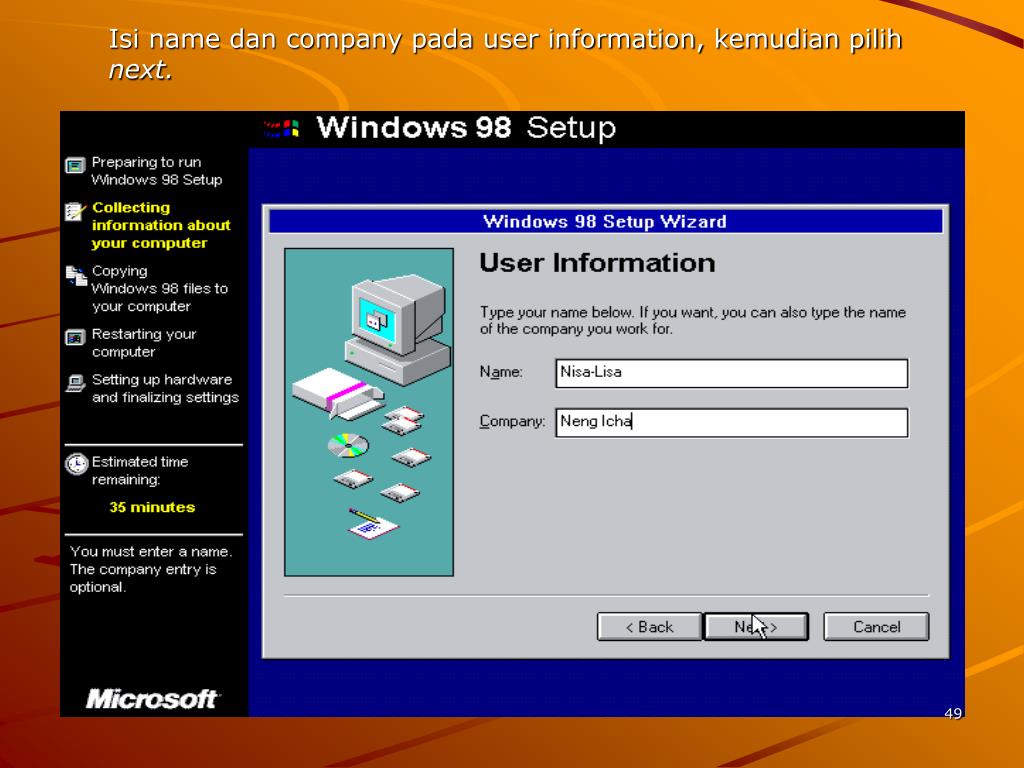Click the Setting up hardware icon

pyautogui.click(x=75, y=383)
